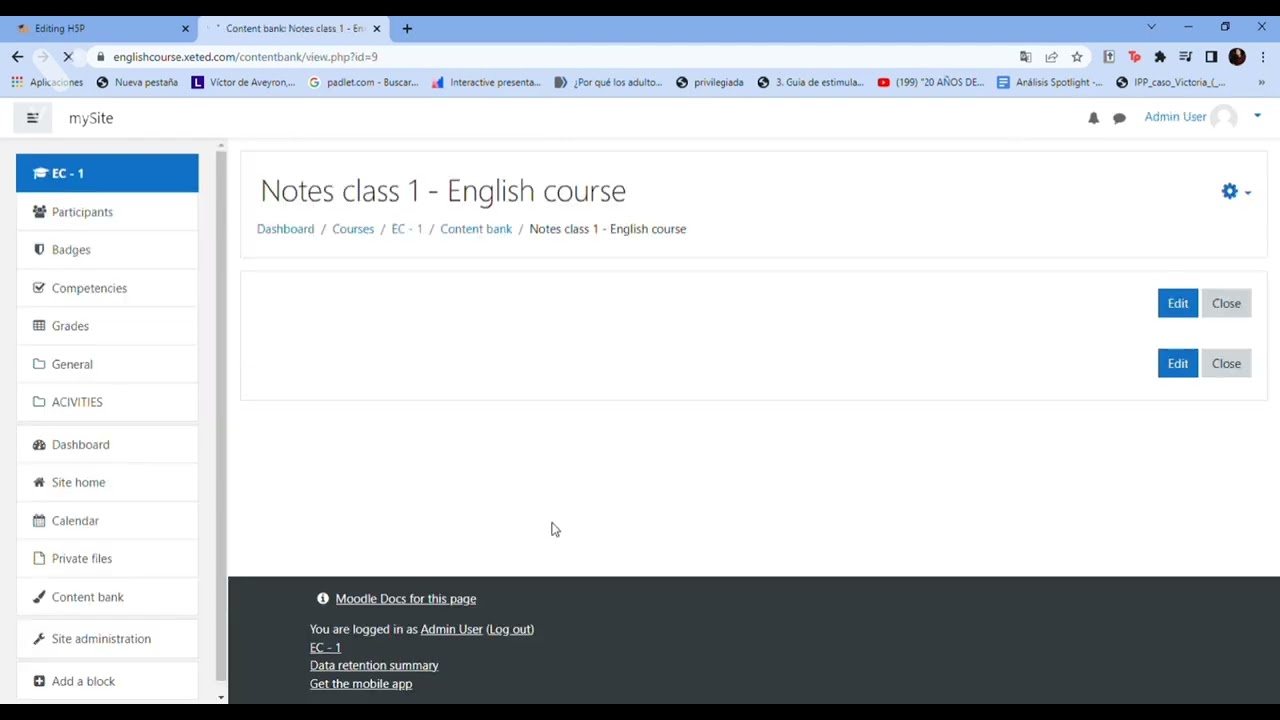The image size is (1280, 720).
Task: Open the EC - 1 course item
Action: click(x=107, y=173)
